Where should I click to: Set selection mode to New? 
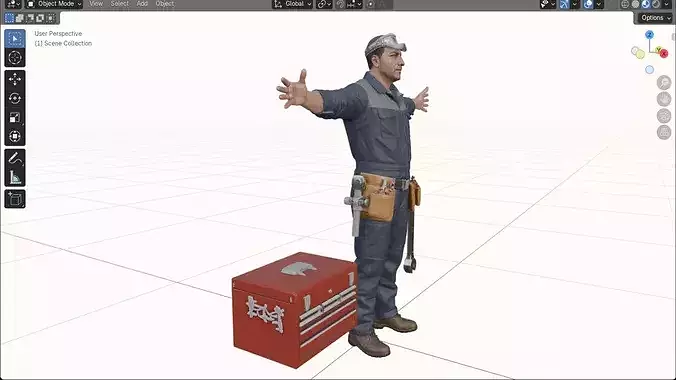pos(9,18)
